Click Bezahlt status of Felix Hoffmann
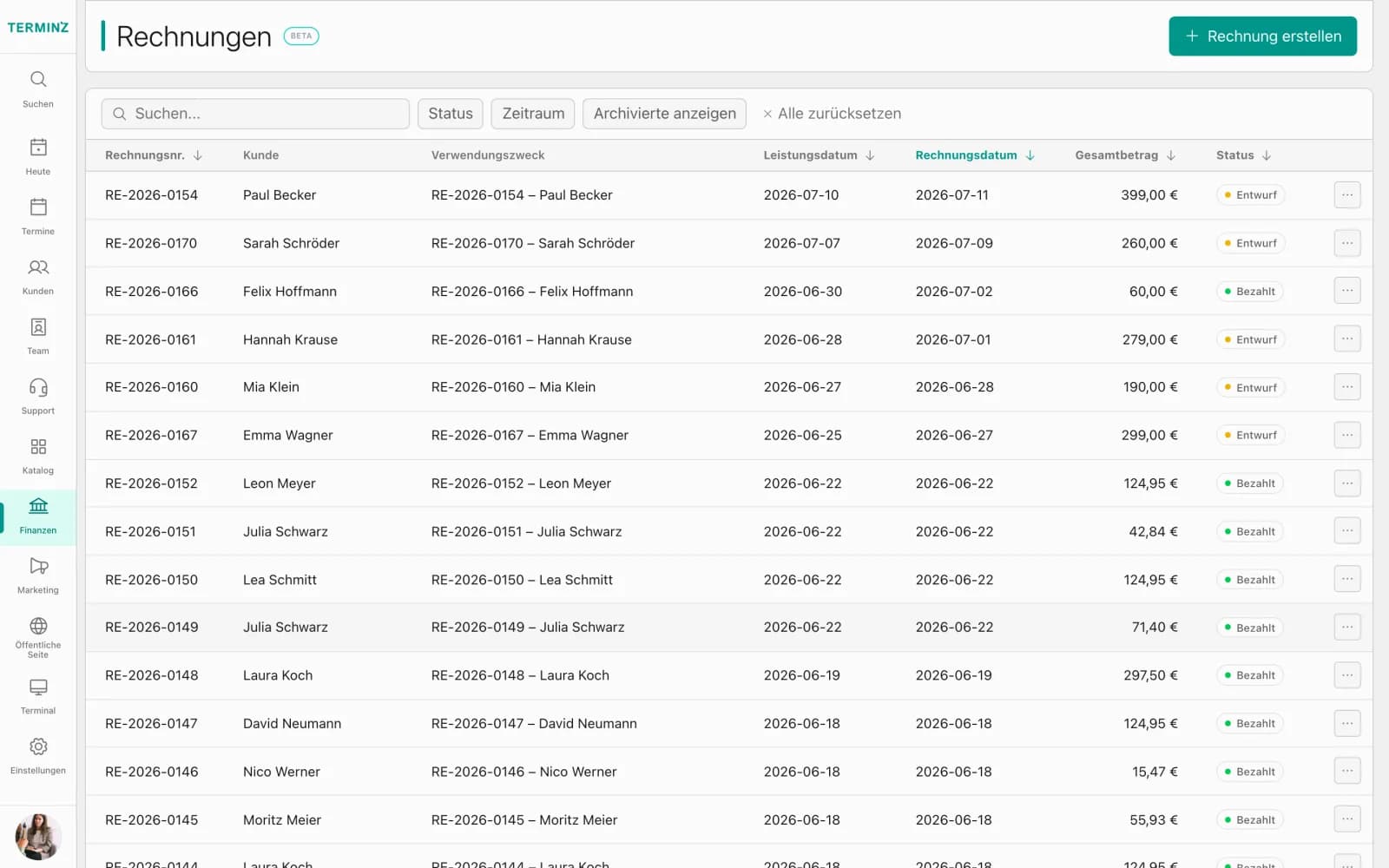 (x=1249, y=292)
